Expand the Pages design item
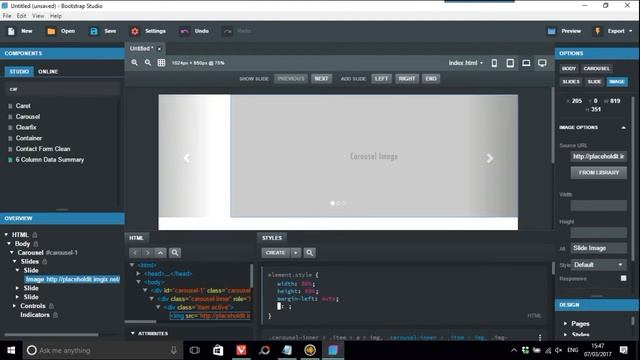 click(565, 324)
